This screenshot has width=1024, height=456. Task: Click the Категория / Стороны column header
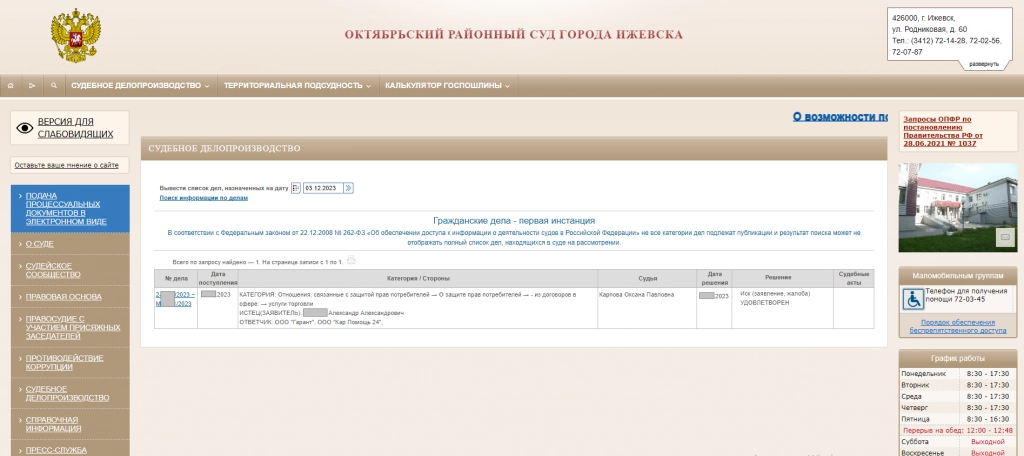418,278
